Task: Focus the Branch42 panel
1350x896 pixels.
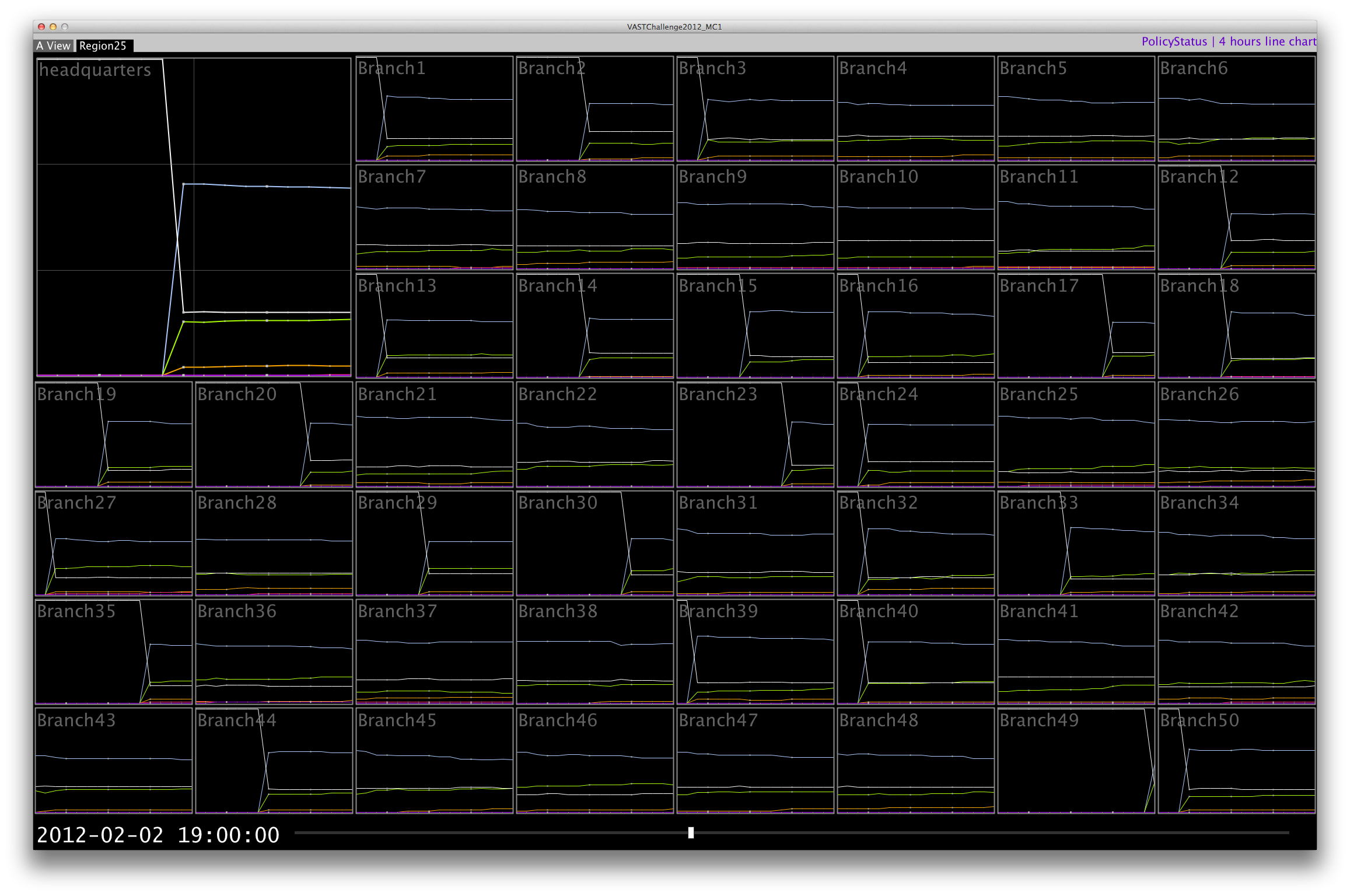Action: coord(1237,652)
